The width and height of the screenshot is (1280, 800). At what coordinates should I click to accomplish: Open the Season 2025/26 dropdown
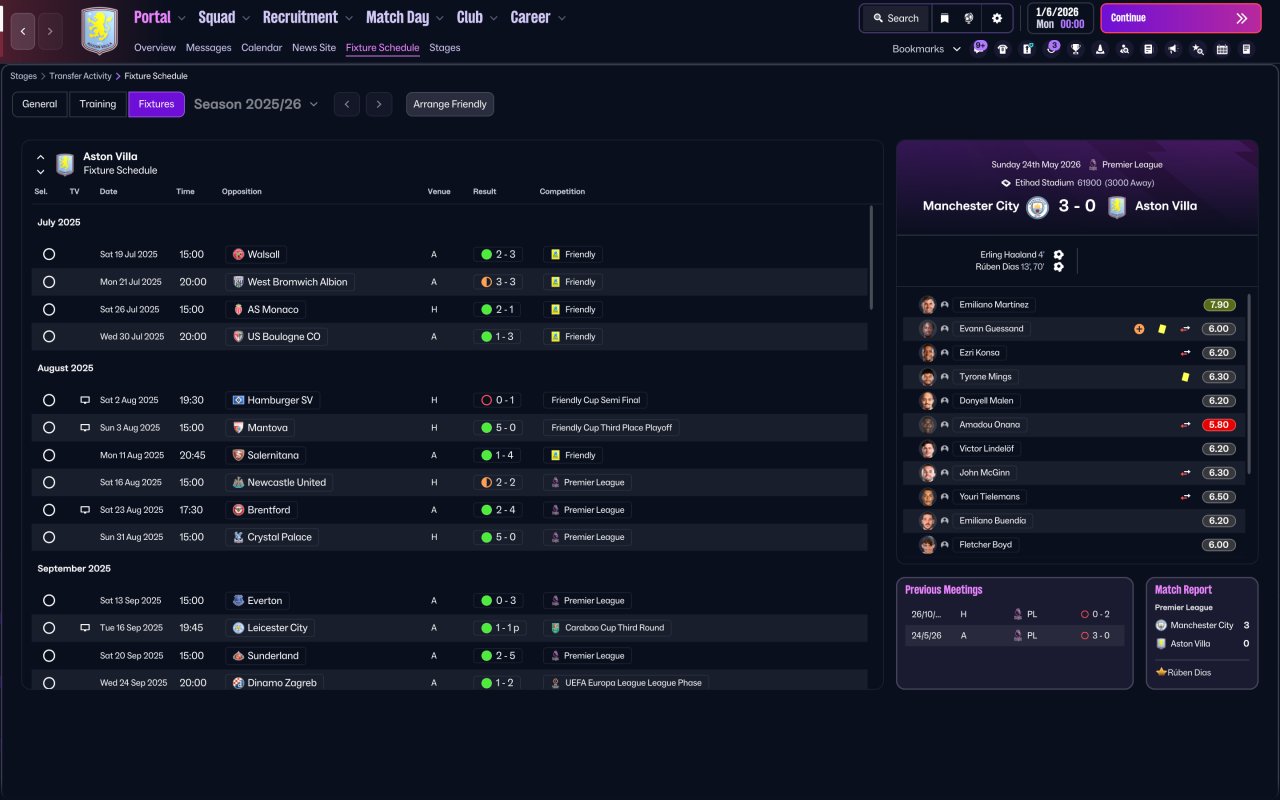(256, 104)
